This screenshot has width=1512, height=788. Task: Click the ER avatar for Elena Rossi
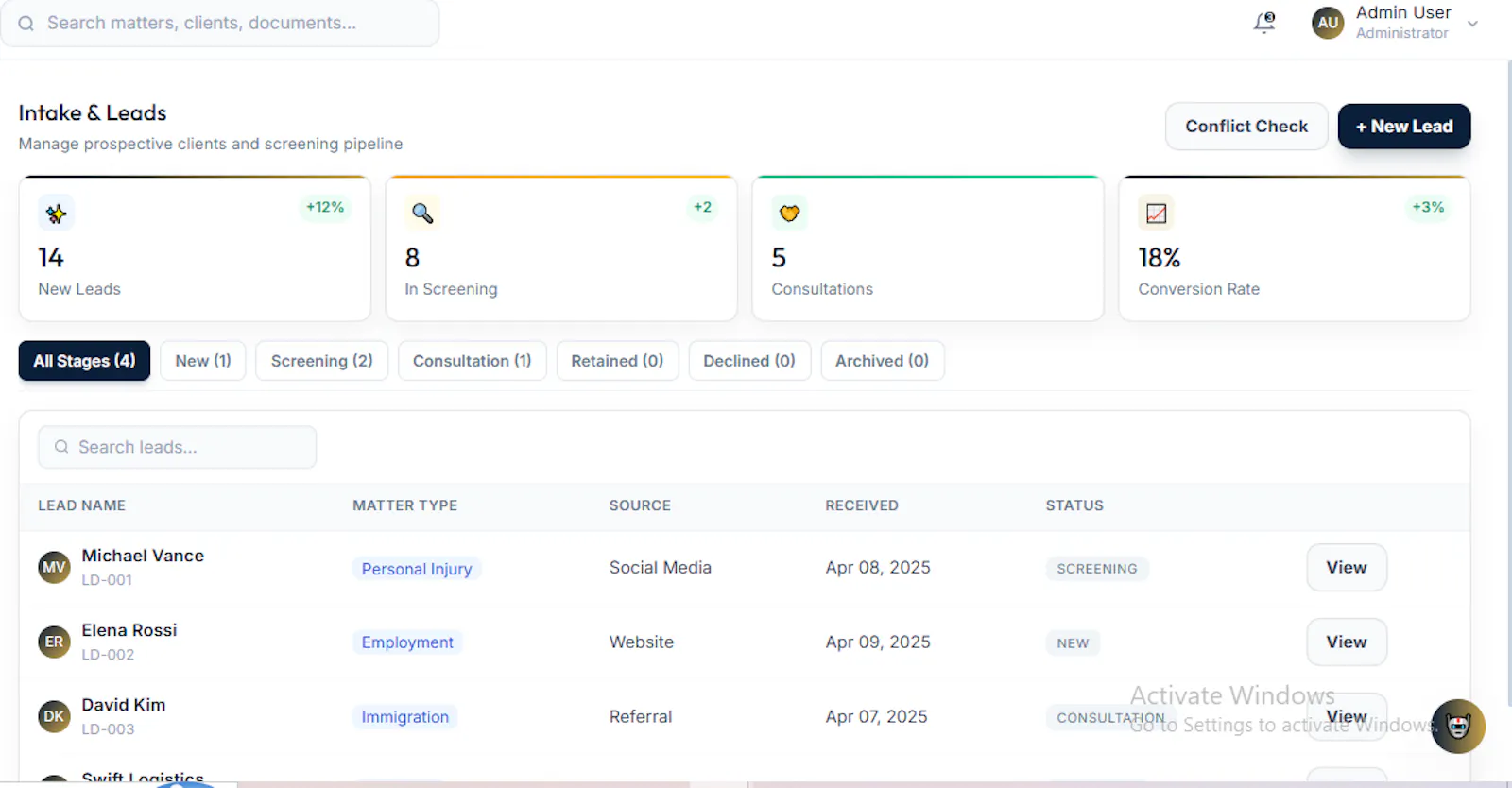pos(54,642)
